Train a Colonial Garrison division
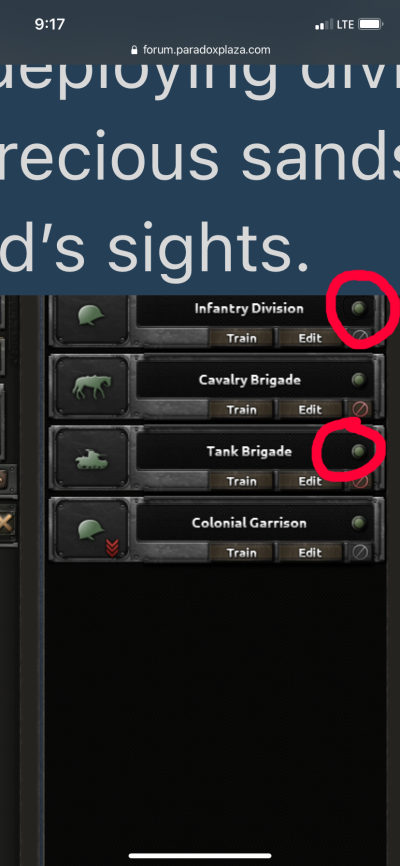Image resolution: width=400 pixels, height=866 pixels. [x=241, y=553]
